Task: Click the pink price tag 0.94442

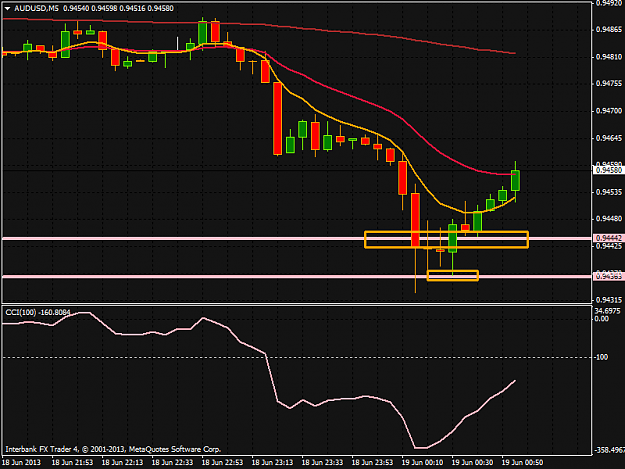Action: [608, 238]
